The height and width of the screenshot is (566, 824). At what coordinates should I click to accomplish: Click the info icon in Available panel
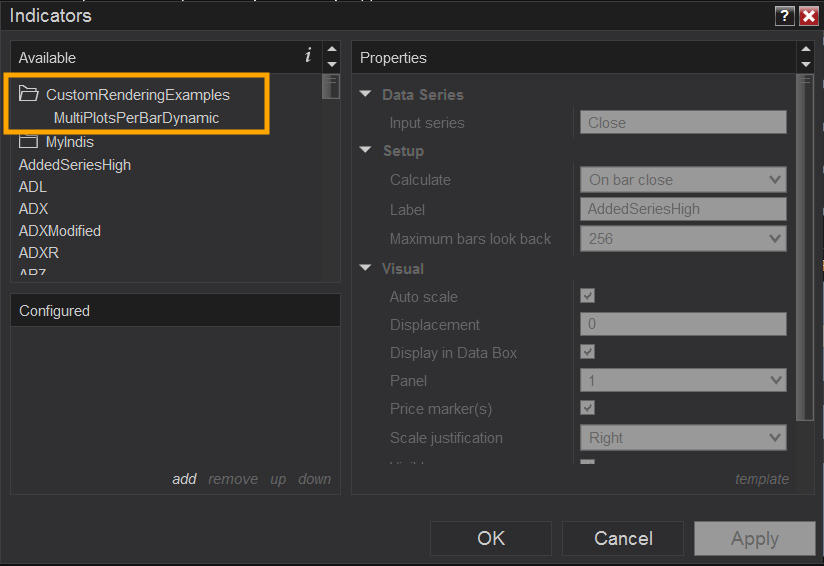coord(308,56)
